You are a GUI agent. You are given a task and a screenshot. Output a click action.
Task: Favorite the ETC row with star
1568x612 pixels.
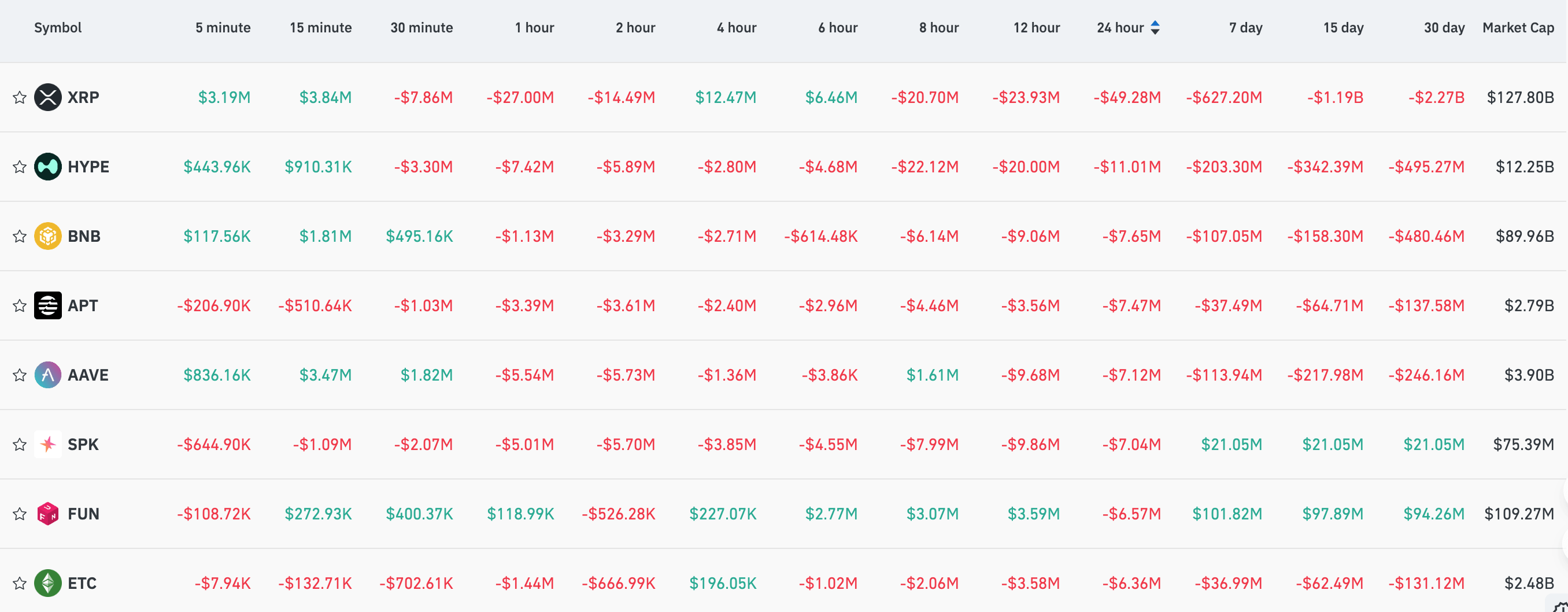tap(20, 584)
